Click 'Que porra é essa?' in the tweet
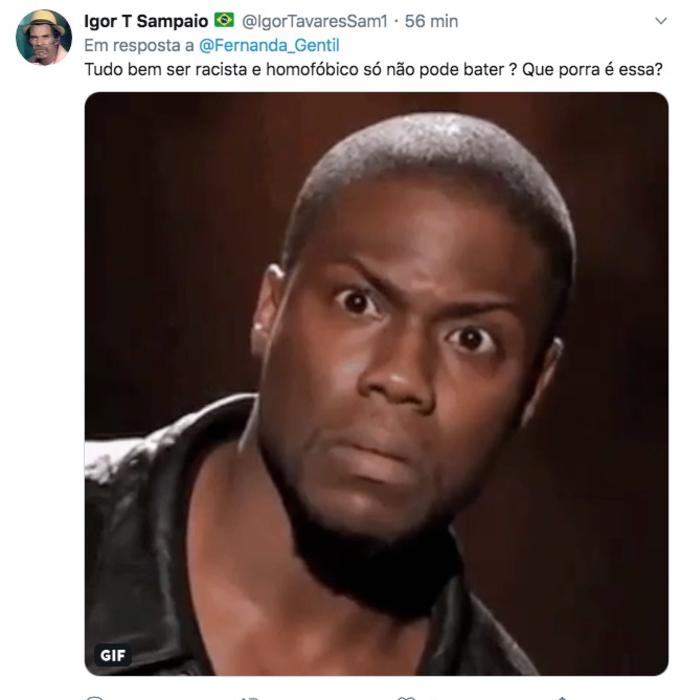 [x=592, y=70]
